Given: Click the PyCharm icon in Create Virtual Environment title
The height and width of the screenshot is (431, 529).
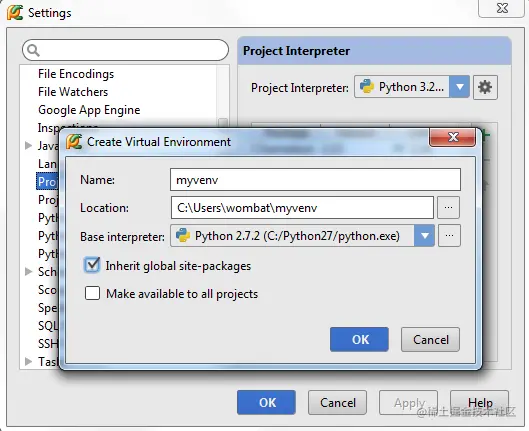Looking at the screenshot, I should click(x=74, y=142).
